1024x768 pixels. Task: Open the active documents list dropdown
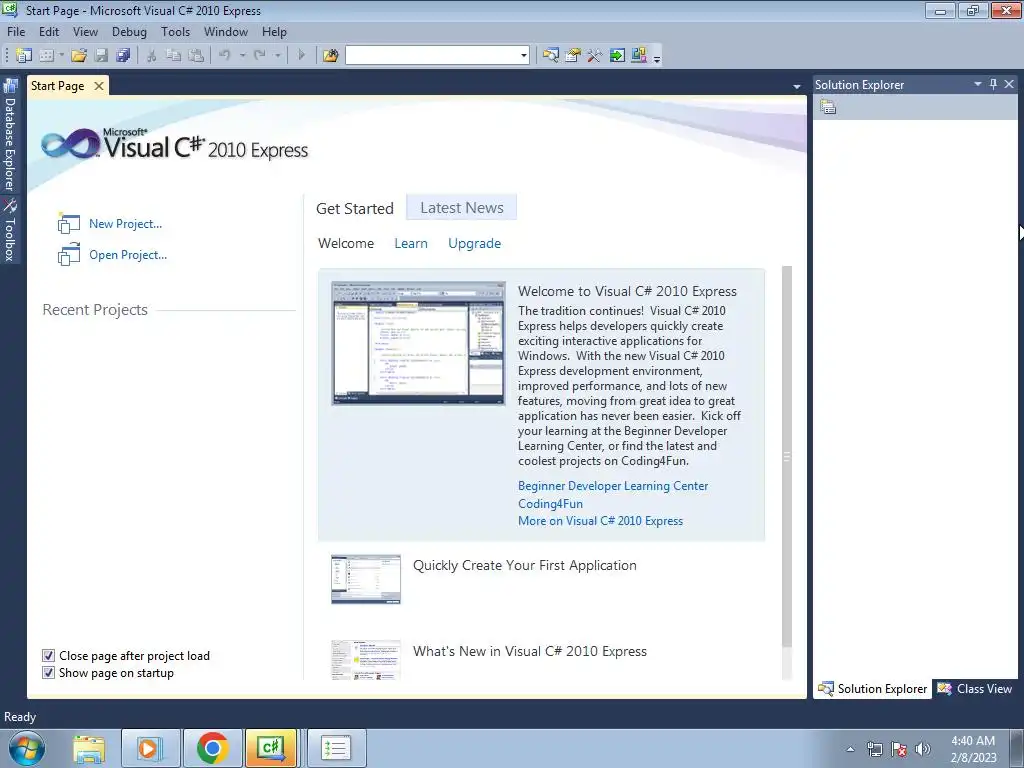pos(797,86)
